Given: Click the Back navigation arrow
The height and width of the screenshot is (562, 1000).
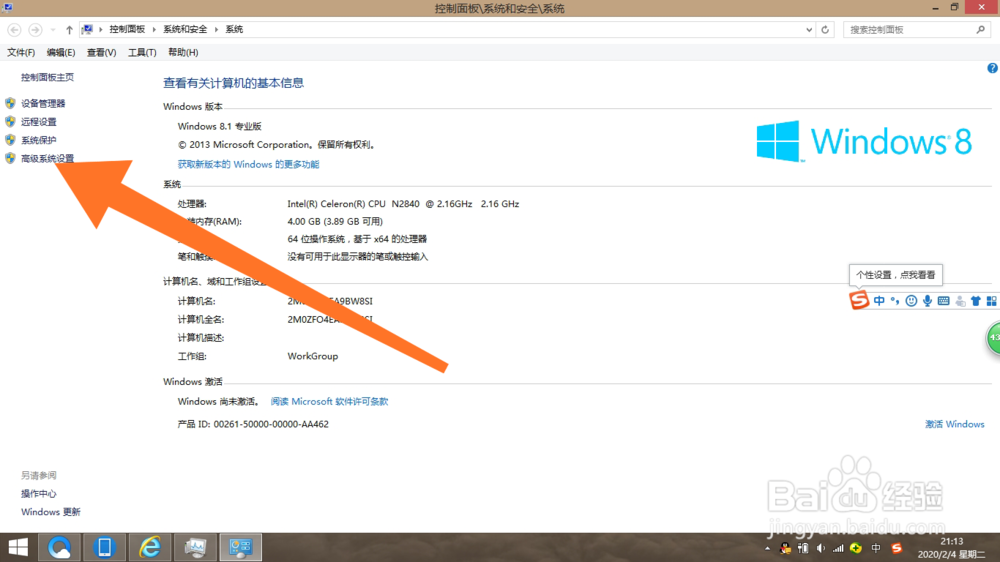Looking at the screenshot, I should click(x=14, y=30).
